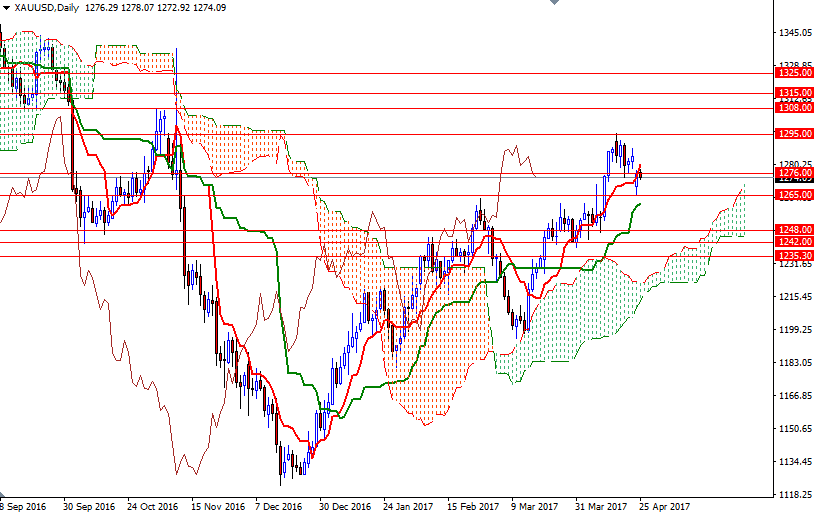
Task: Select the 1248.00 red price label
Action: pyautogui.click(x=793, y=230)
